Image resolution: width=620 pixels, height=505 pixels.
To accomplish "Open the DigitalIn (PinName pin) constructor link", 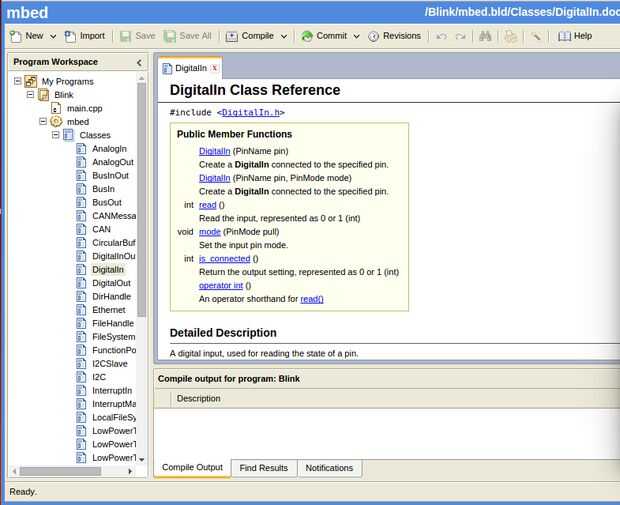I will tap(214, 151).
